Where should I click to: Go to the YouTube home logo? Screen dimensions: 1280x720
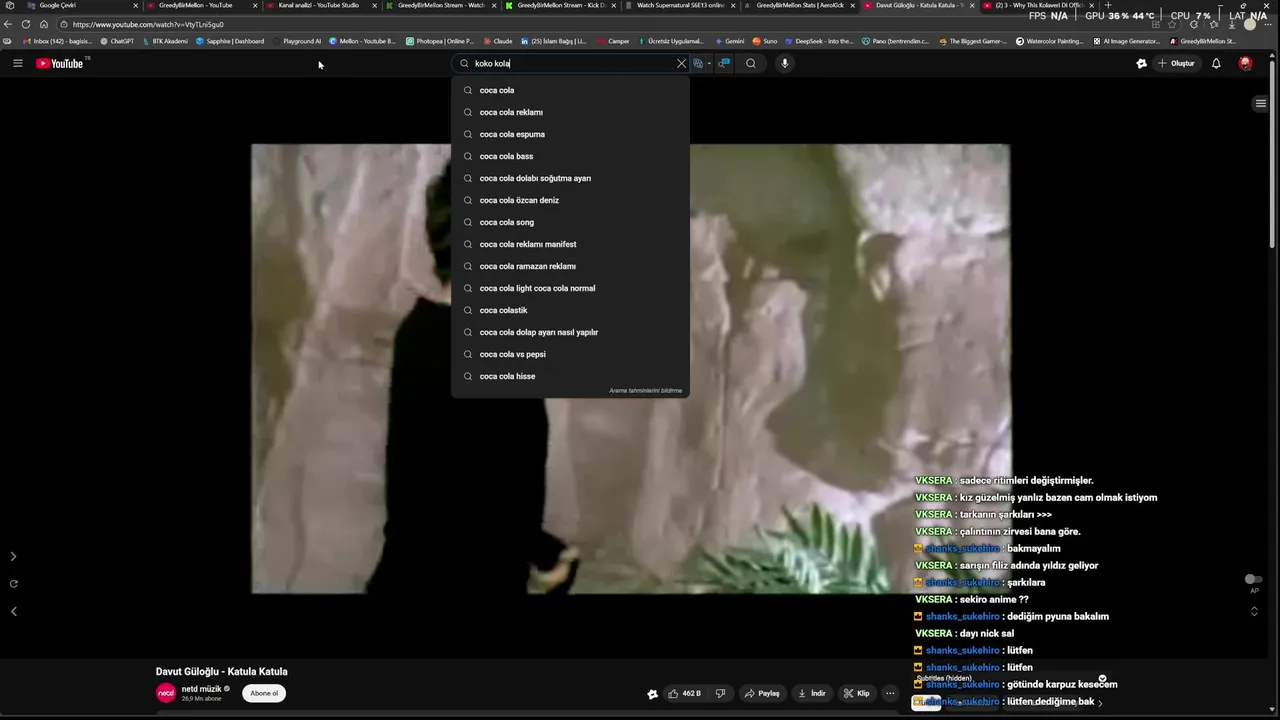point(60,63)
